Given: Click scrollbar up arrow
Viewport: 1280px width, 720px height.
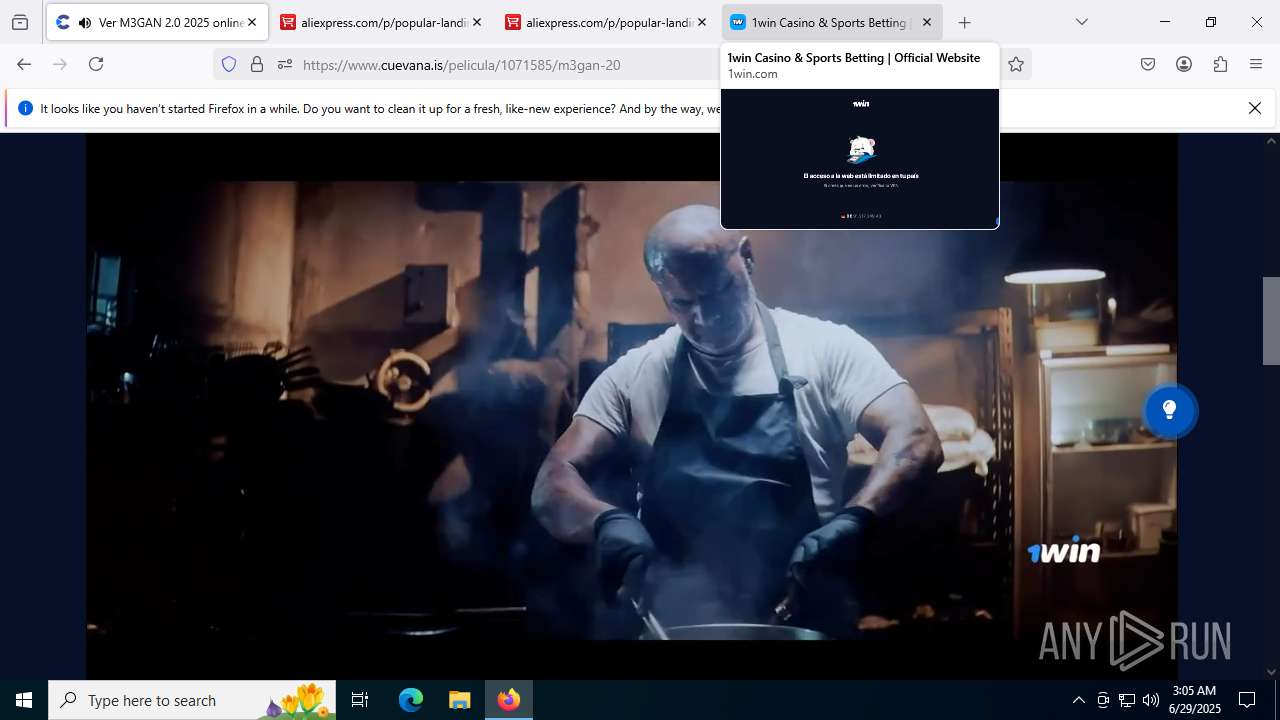Looking at the screenshot, I should coord(1271,141).
